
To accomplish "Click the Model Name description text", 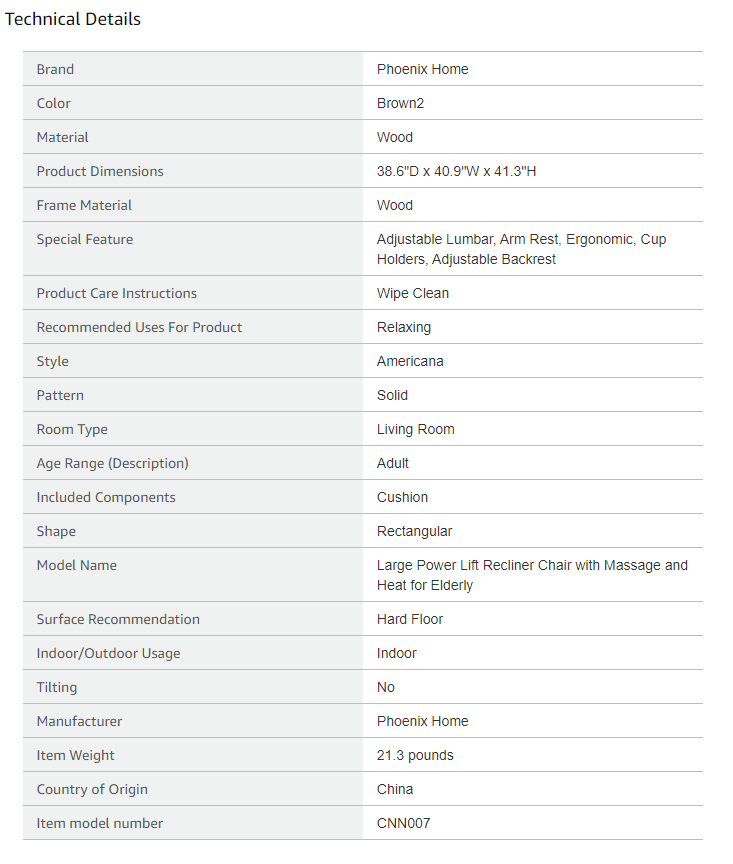I will (x=532, y=575).
